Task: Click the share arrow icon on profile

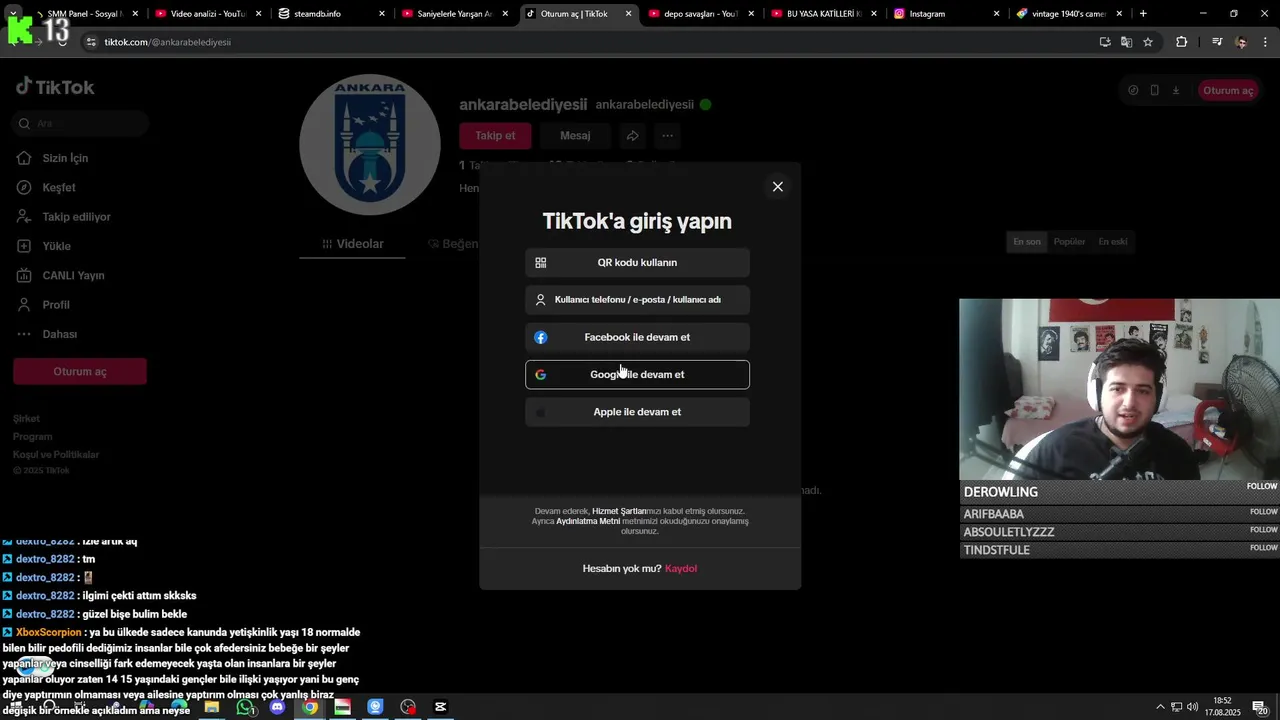Action: point(633,136)
